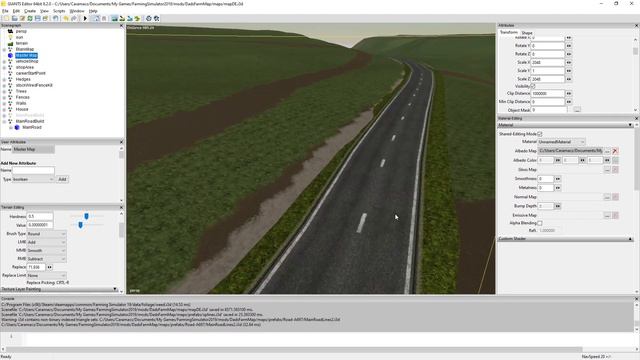The width and height of the screenshot is (640, 360).
Task: Open the RMB Subtract dropdown
Action: coord(46,259)
